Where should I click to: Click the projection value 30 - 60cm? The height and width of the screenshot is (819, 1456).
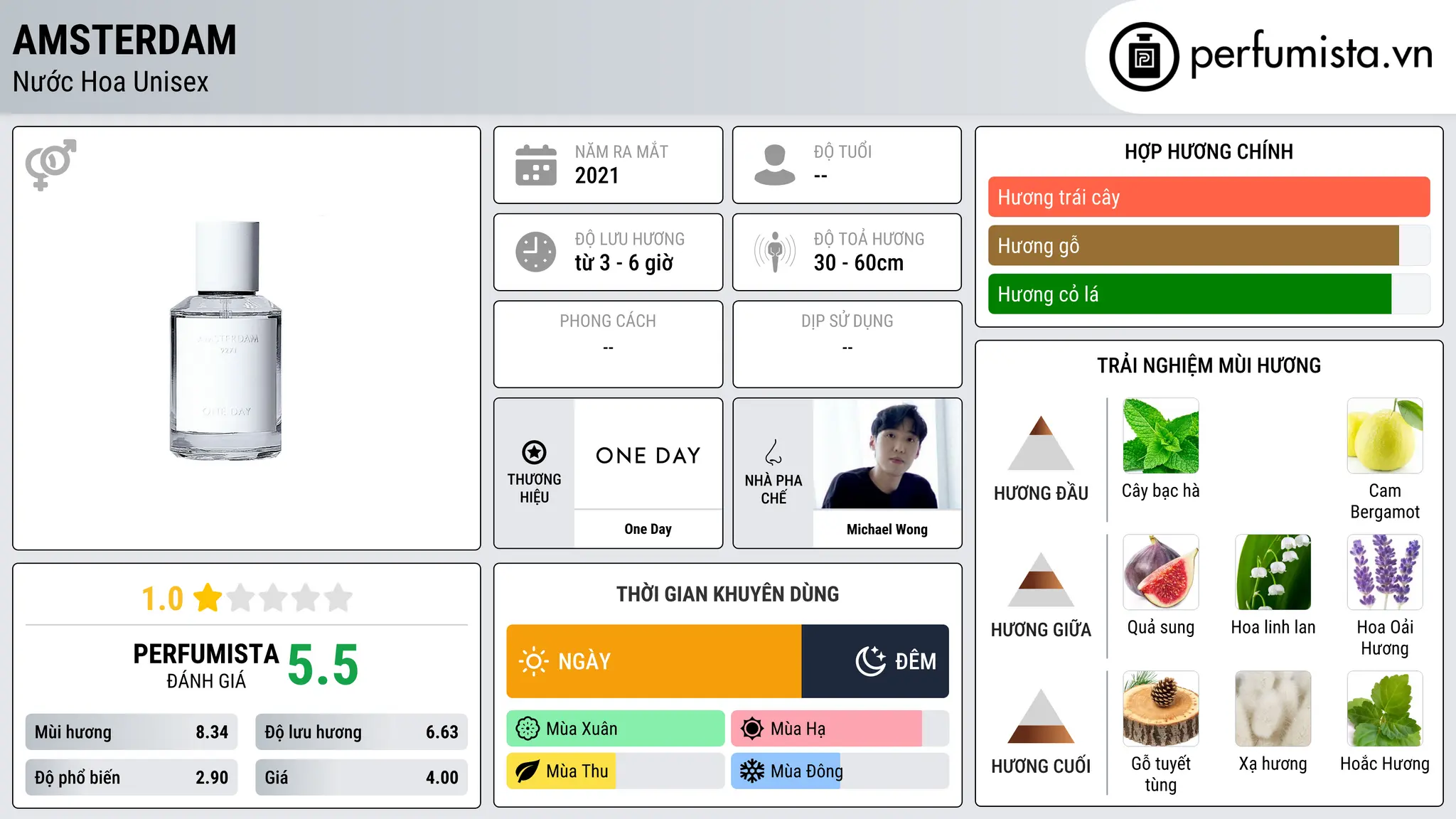[x=858, y=262]
